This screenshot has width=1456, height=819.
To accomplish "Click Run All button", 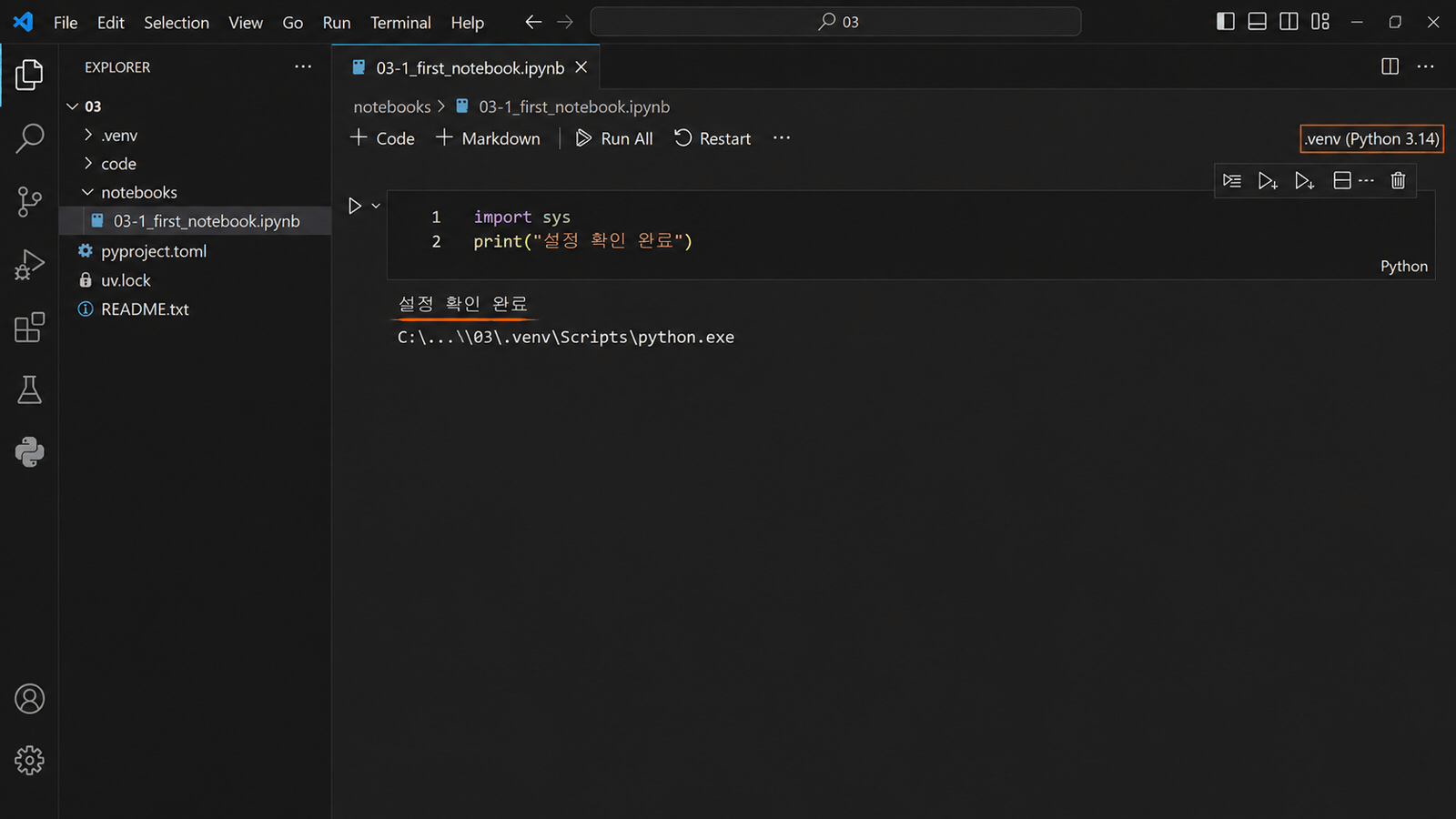I will [614, 138].
